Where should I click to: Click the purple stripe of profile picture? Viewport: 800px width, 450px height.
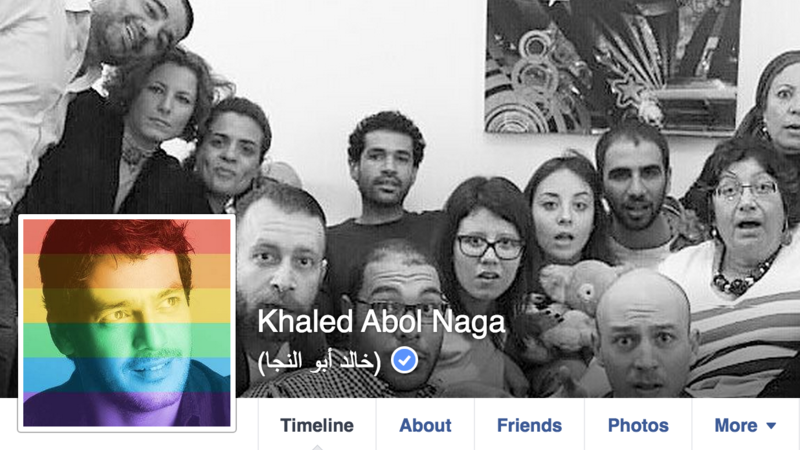(x=127, y=409)
